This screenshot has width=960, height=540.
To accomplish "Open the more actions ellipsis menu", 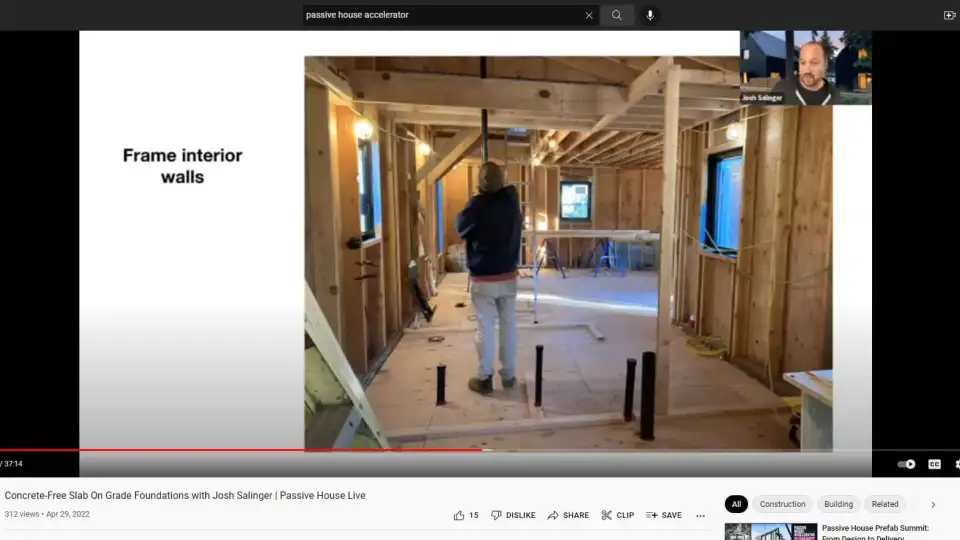I will pos(700,516).
